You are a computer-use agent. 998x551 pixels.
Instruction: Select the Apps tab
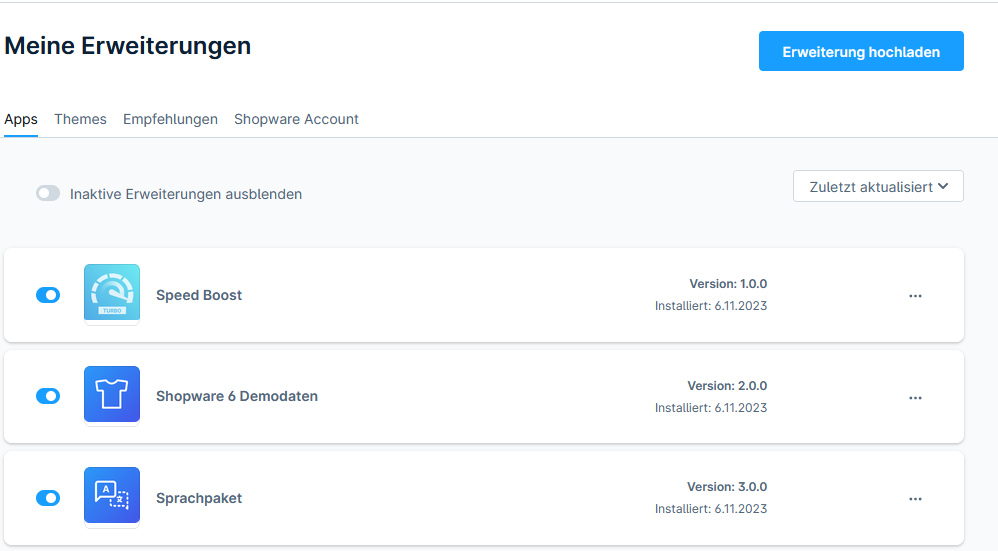pyautogui.click(x=21, y=119)
